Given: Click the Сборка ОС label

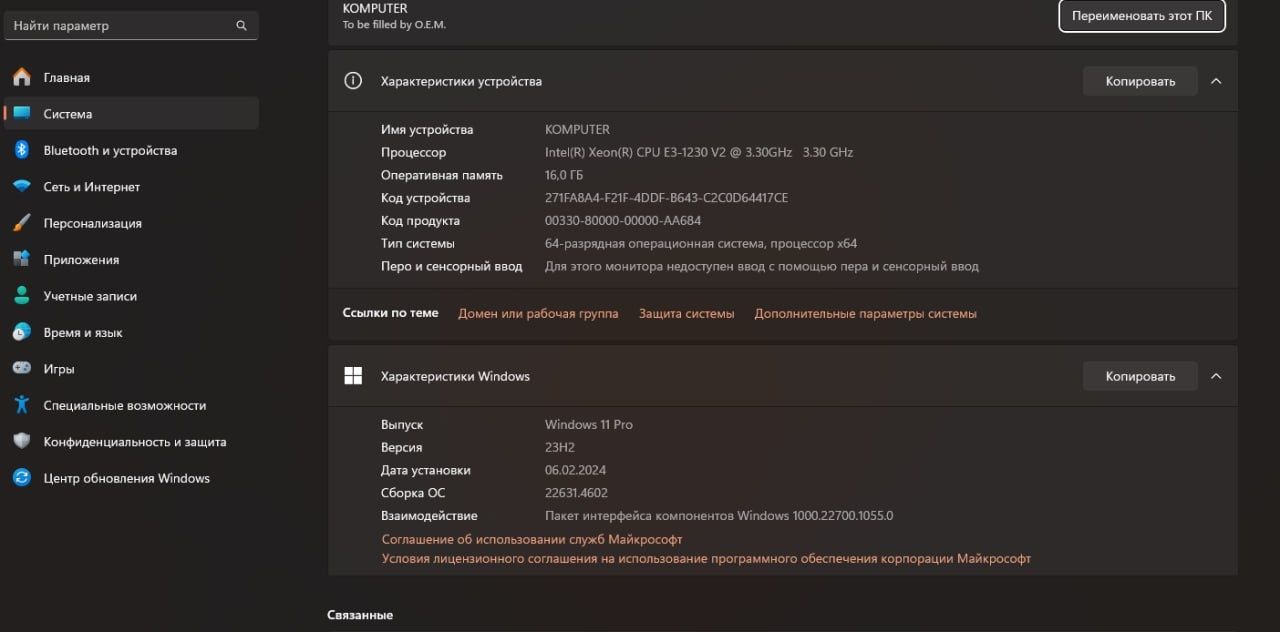Looking at the screenshot, I should coord(413,493).
